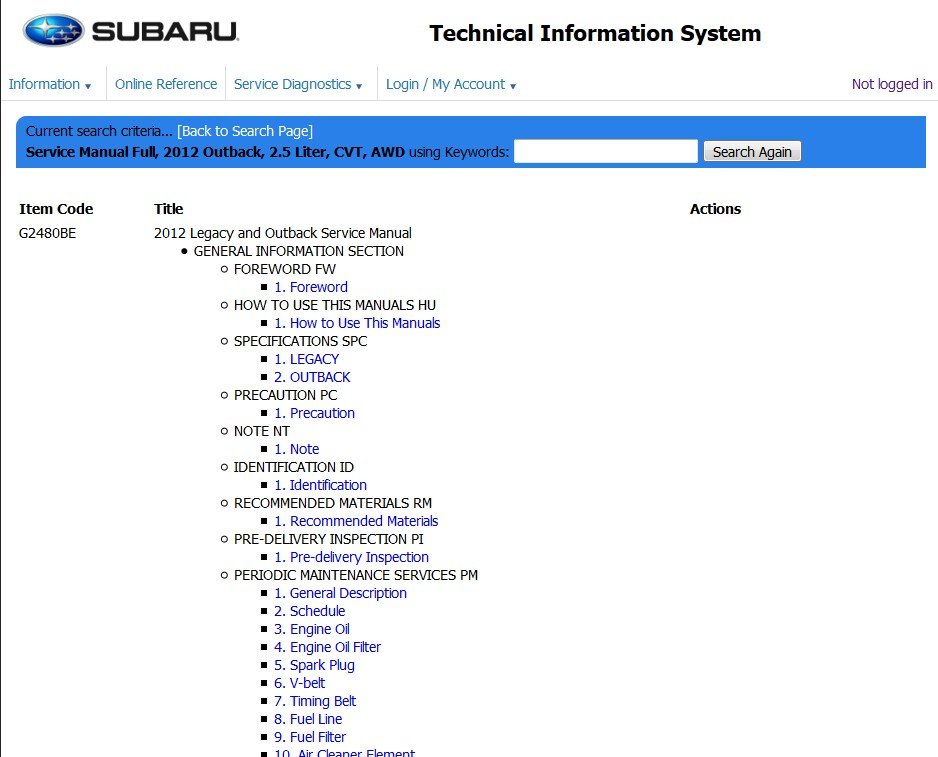Click the Search Again button
This screenshot has height=757, width=938.
pos(752,151)
